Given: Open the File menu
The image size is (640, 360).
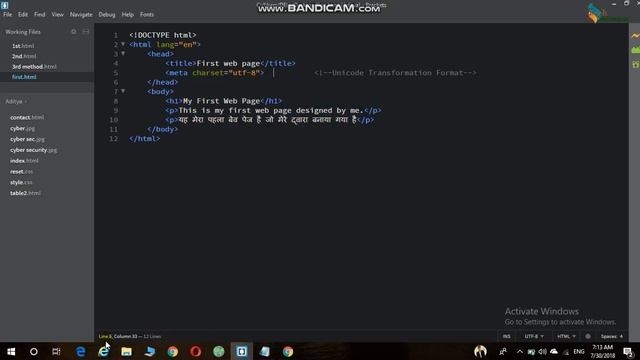Looking at the screenshot, I should coord(7,14).
